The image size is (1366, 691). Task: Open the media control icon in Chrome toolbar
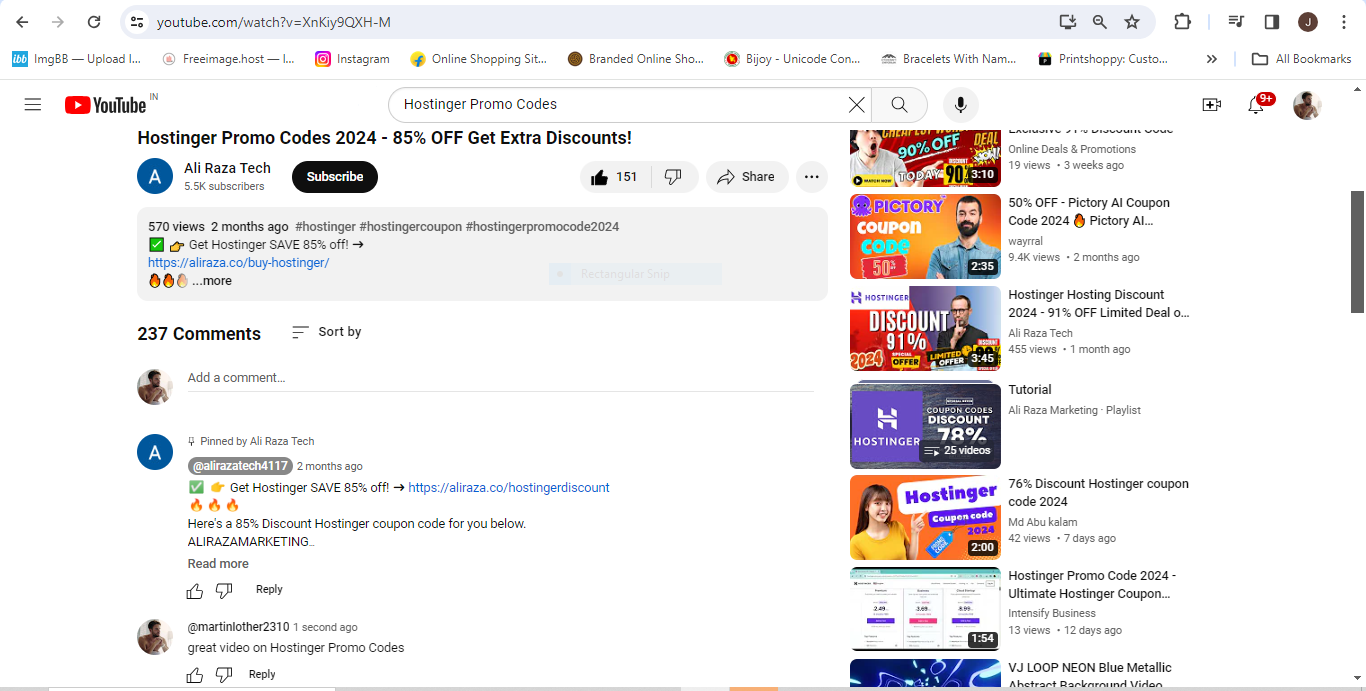[1237, 22]
